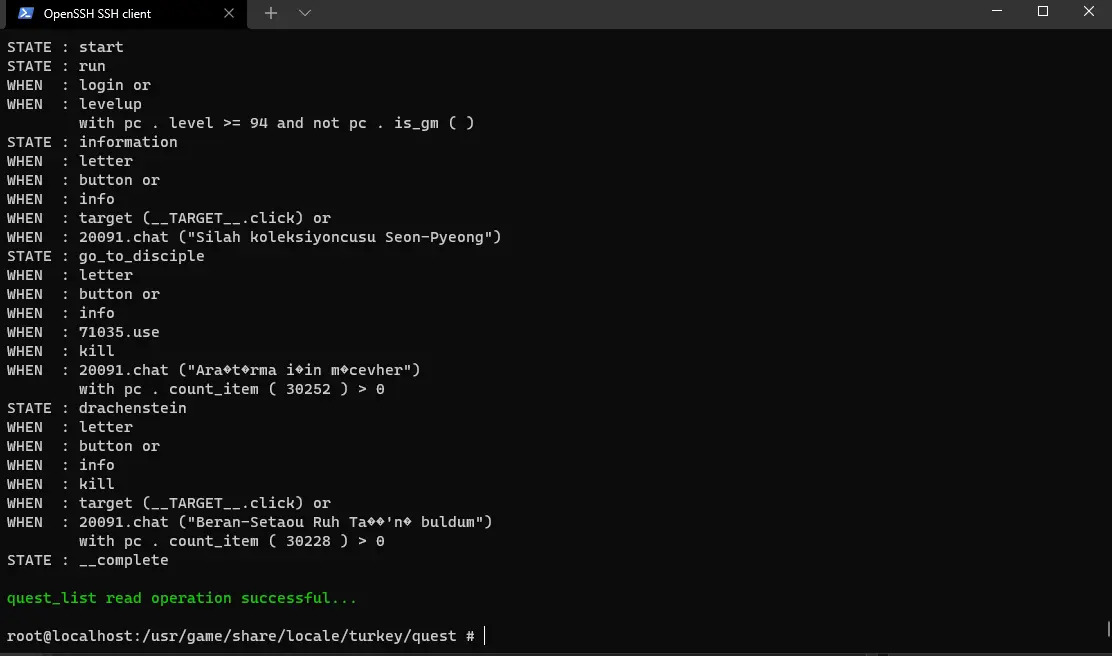
Task: Maximize the terminal window
Action: [1042, 11]
